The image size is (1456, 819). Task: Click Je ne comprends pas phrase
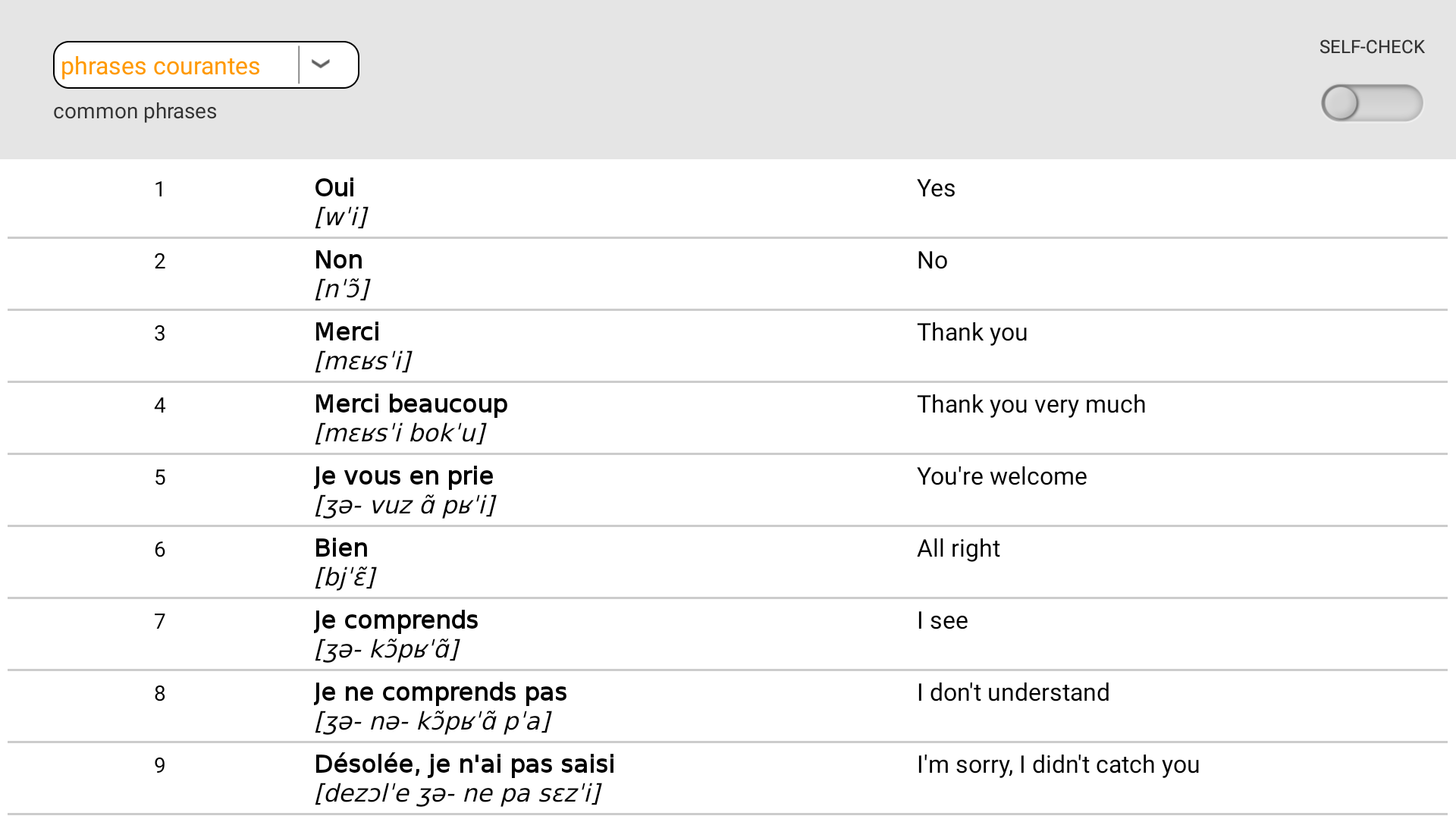pos(441,692)
